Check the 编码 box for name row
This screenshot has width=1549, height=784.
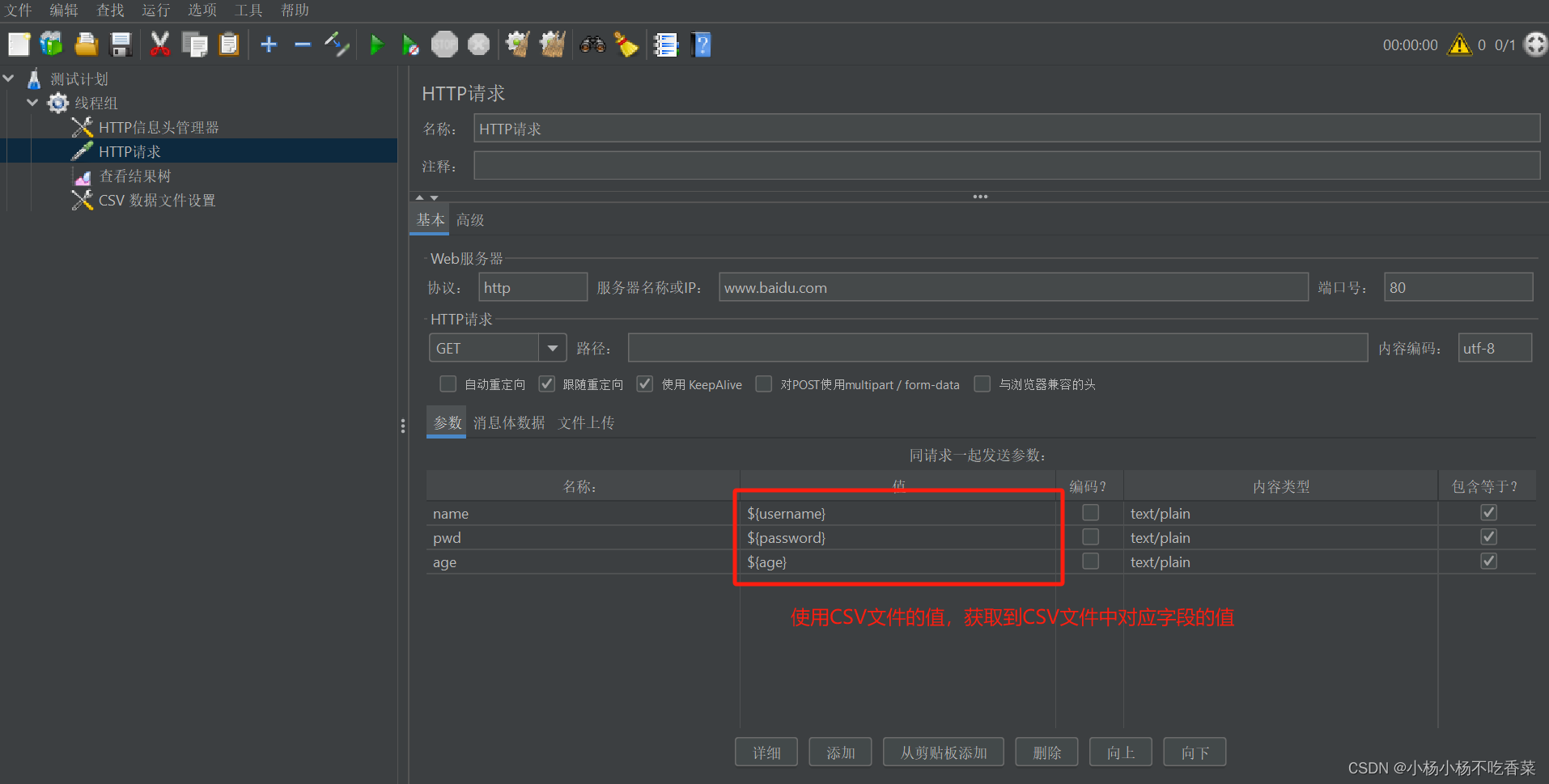point(1090,513)
